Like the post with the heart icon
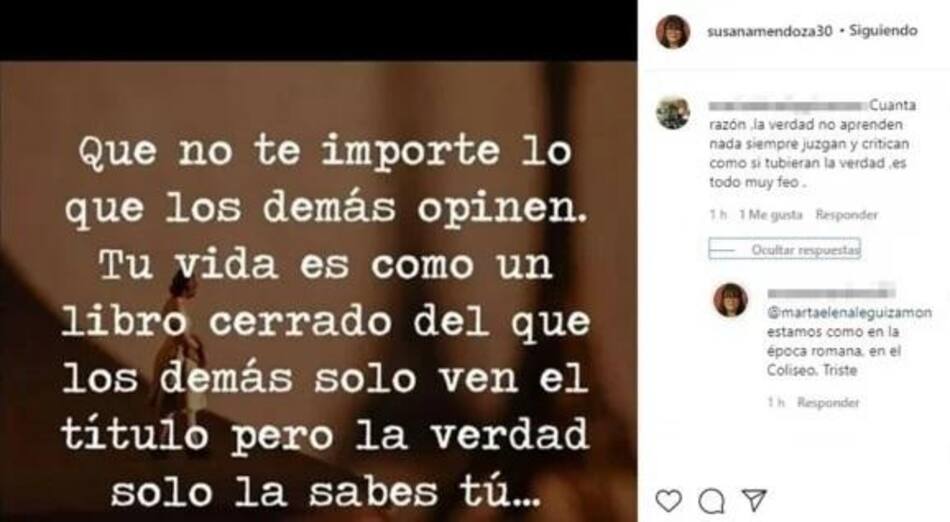This screenshot has width=950, height=522. [x=669, y=501]
